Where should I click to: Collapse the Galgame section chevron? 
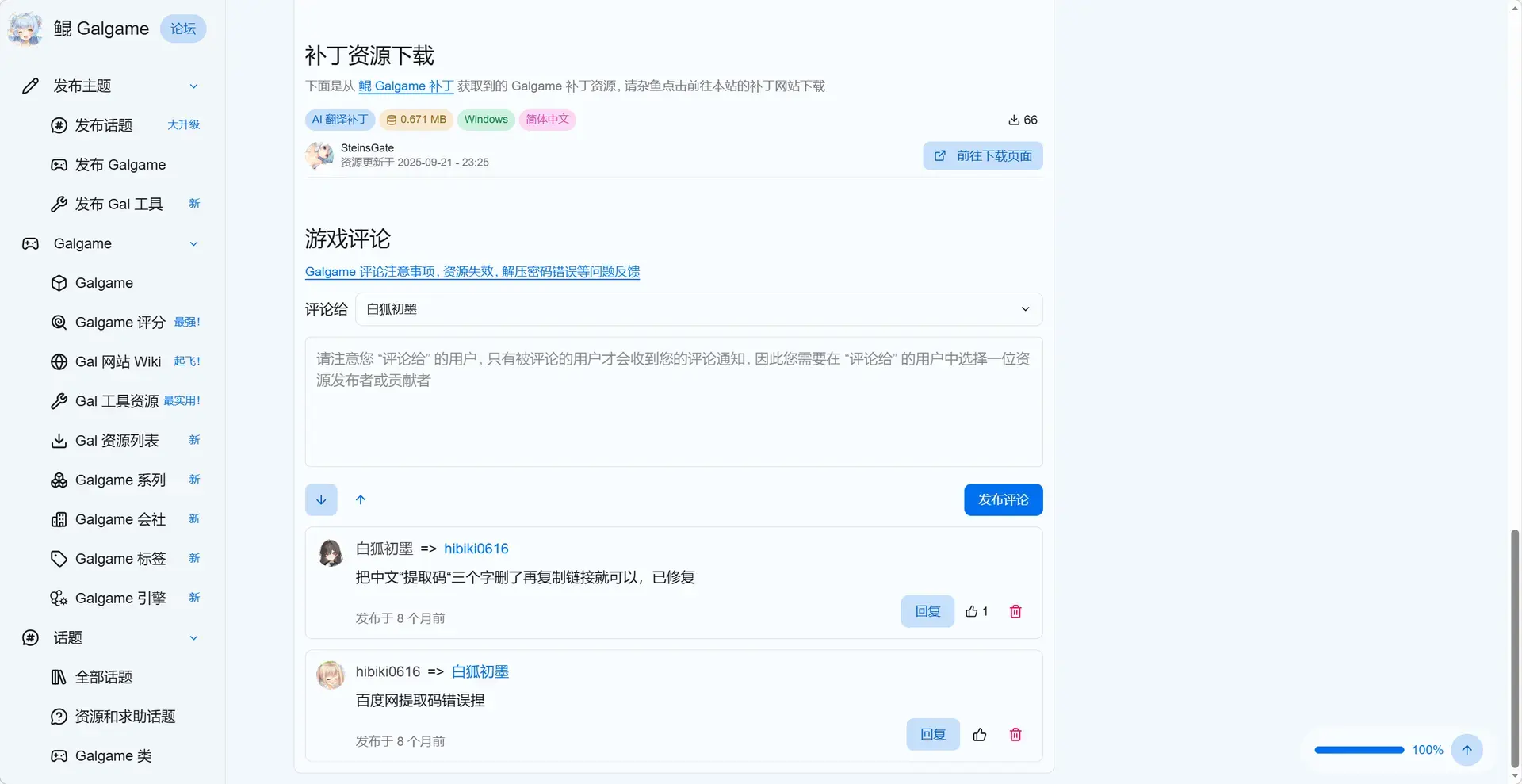193,243
